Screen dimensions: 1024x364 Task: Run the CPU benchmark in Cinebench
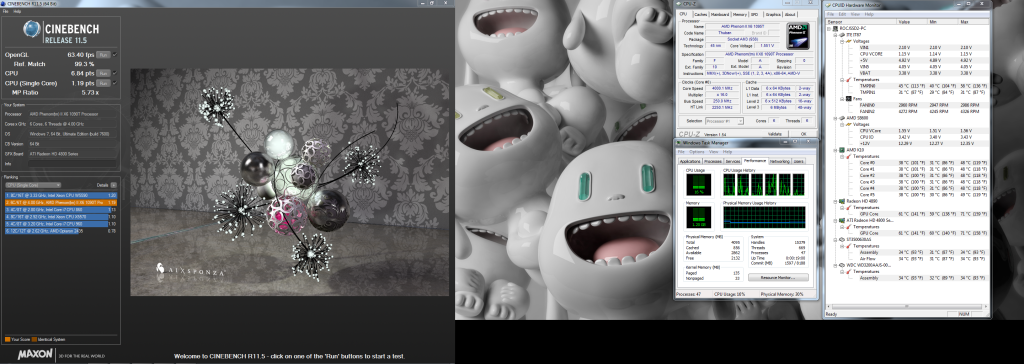pos(103,74)
